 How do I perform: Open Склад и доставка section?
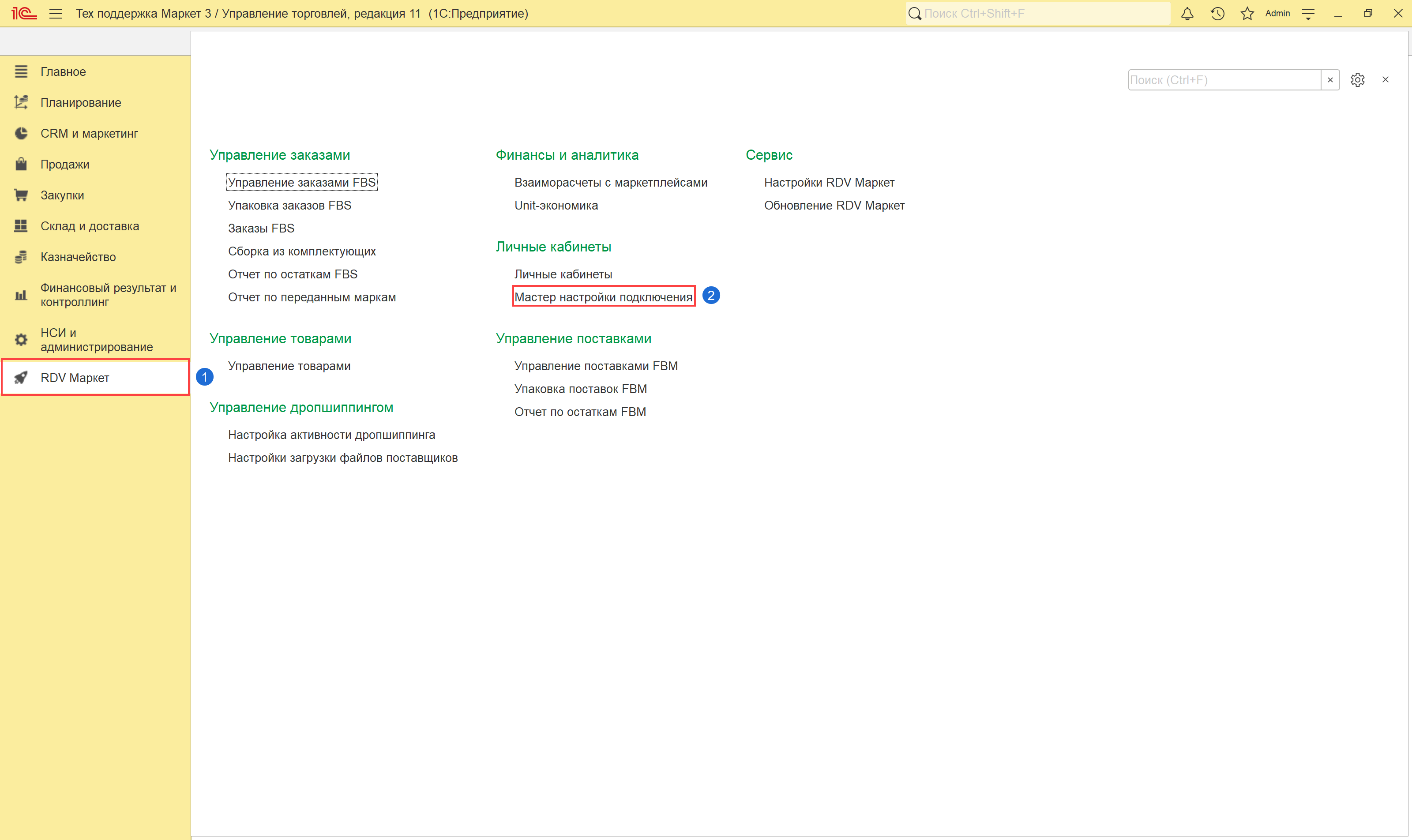[90, 226]
